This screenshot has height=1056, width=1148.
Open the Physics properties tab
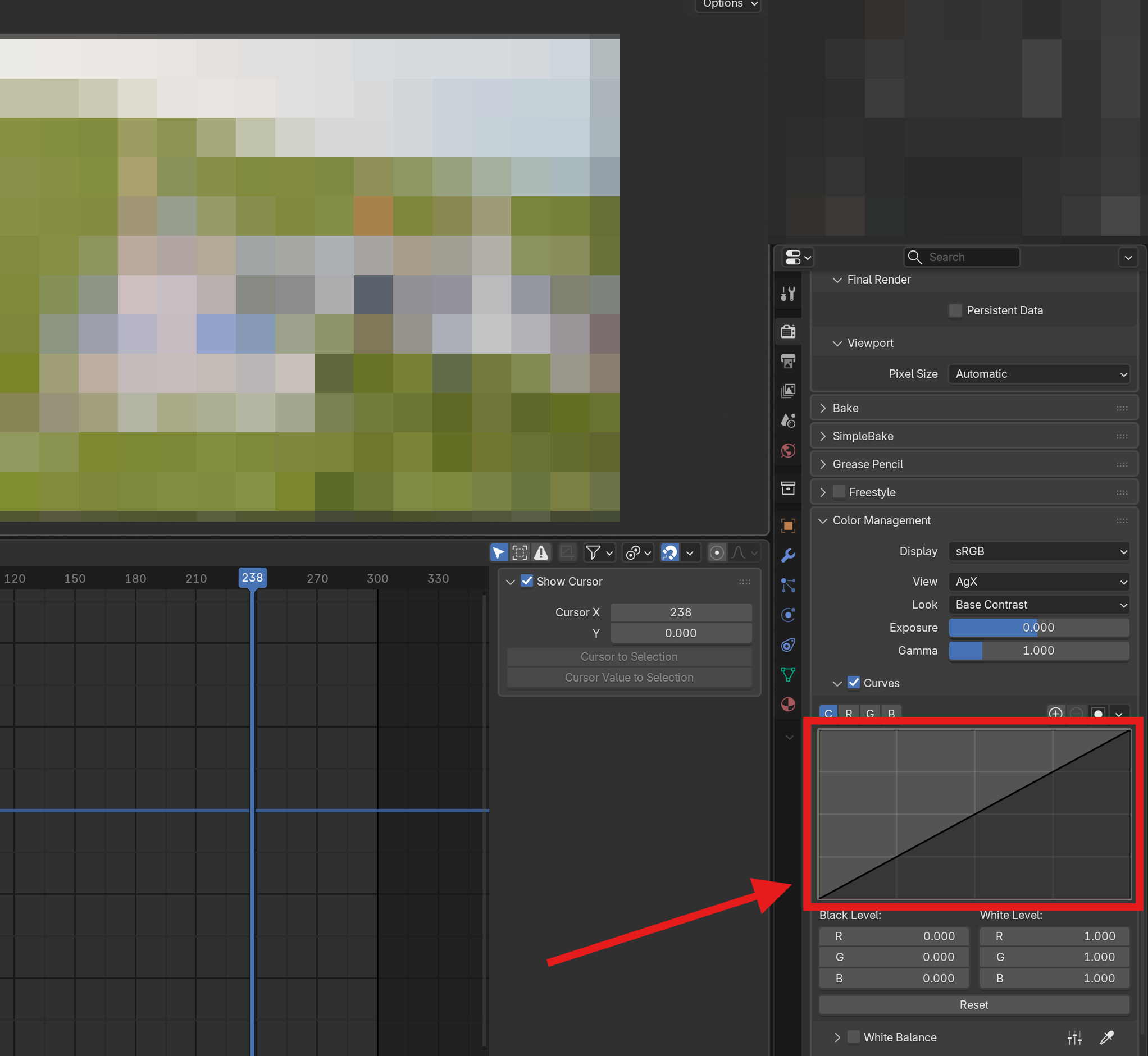point(788,615)
